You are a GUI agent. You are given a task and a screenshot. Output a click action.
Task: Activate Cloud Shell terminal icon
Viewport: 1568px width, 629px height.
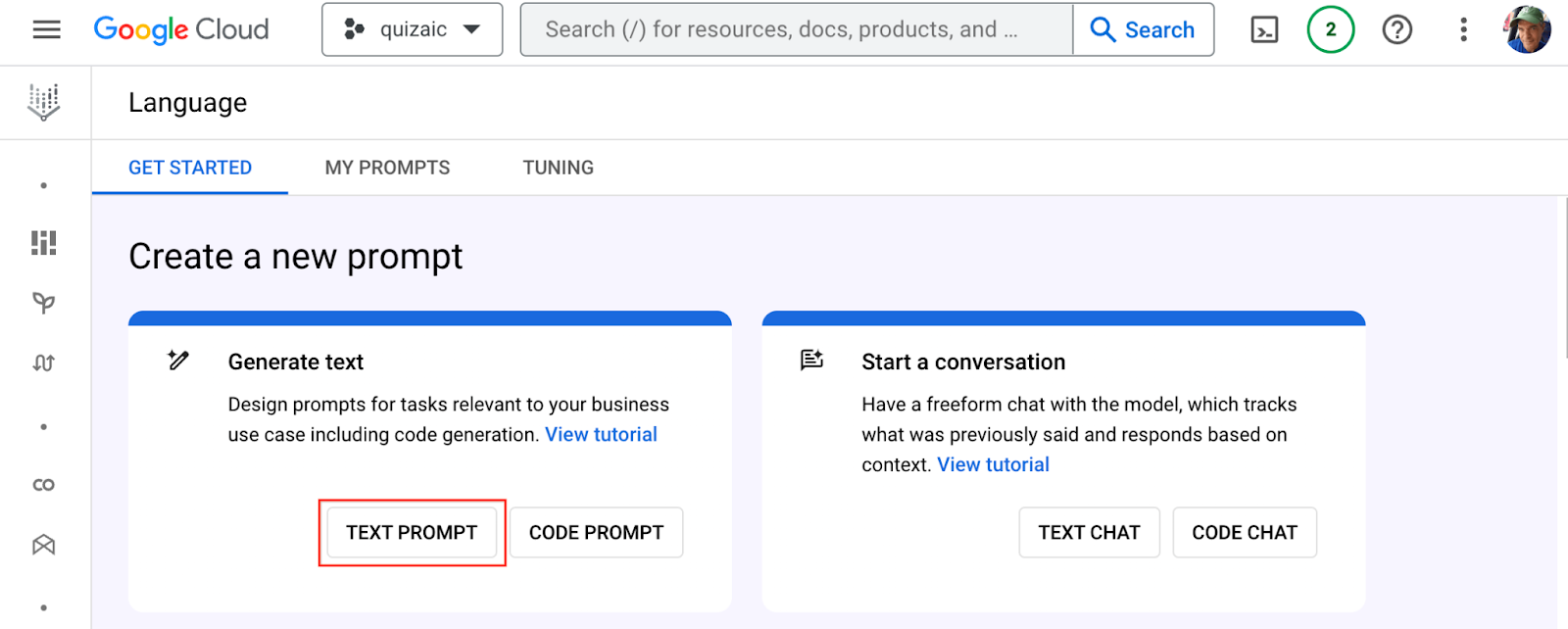click(1264, 30)
